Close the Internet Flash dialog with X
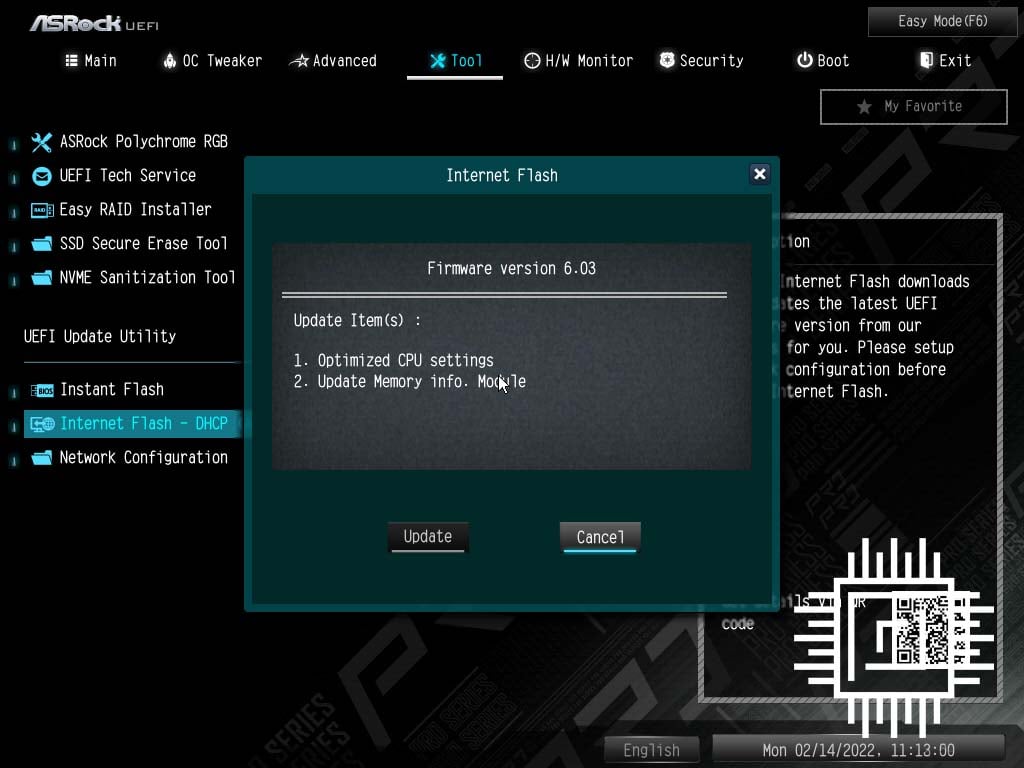 click(x=760, y=174)
